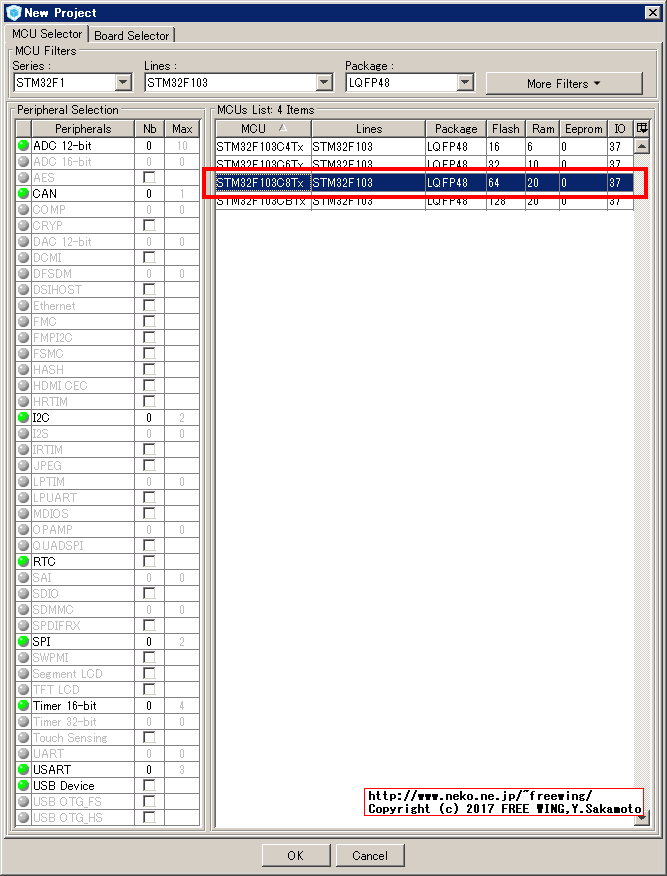
Task: Click the MCU list scroll-down arrow
Action: (x=642, y=818)
